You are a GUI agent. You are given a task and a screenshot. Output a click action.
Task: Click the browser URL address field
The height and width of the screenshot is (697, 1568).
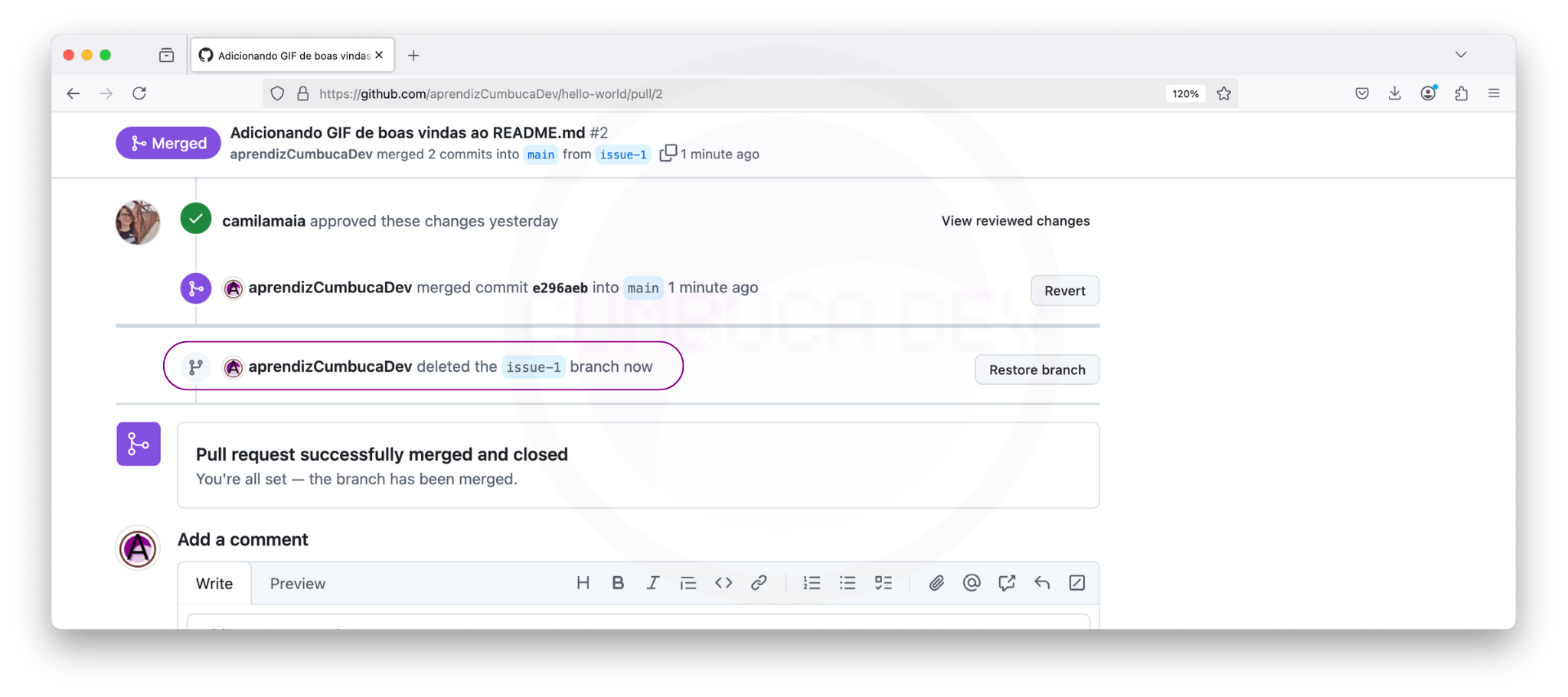click(x=689, y=93)
